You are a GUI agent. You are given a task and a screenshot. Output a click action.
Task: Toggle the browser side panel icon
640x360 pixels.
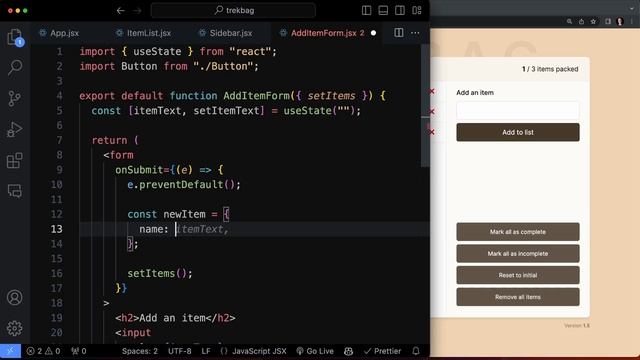click(608, 22)
